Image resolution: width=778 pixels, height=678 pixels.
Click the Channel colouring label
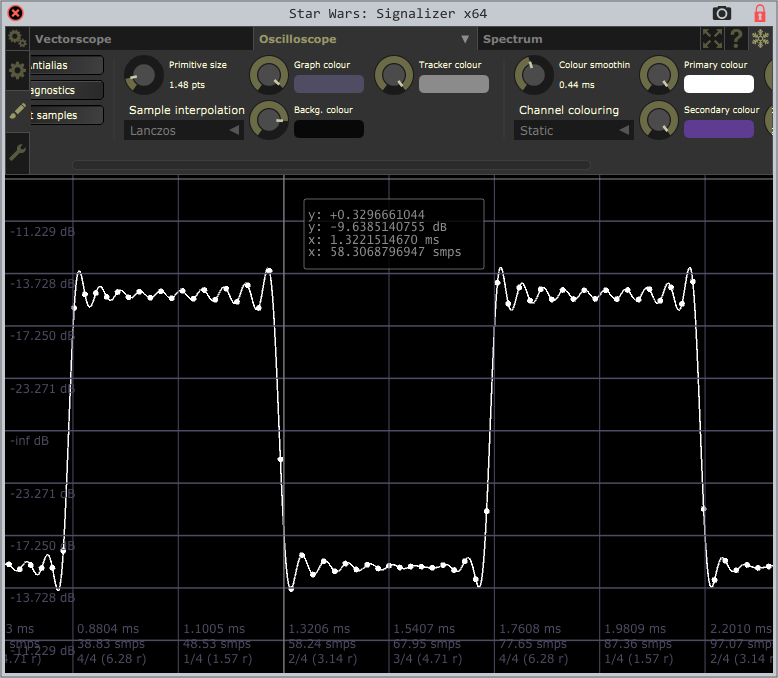pyautogui.click(x=569, y=110)
